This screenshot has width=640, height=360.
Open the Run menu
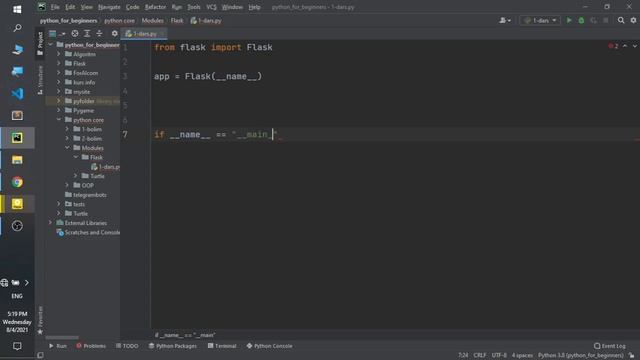(177, 7)
